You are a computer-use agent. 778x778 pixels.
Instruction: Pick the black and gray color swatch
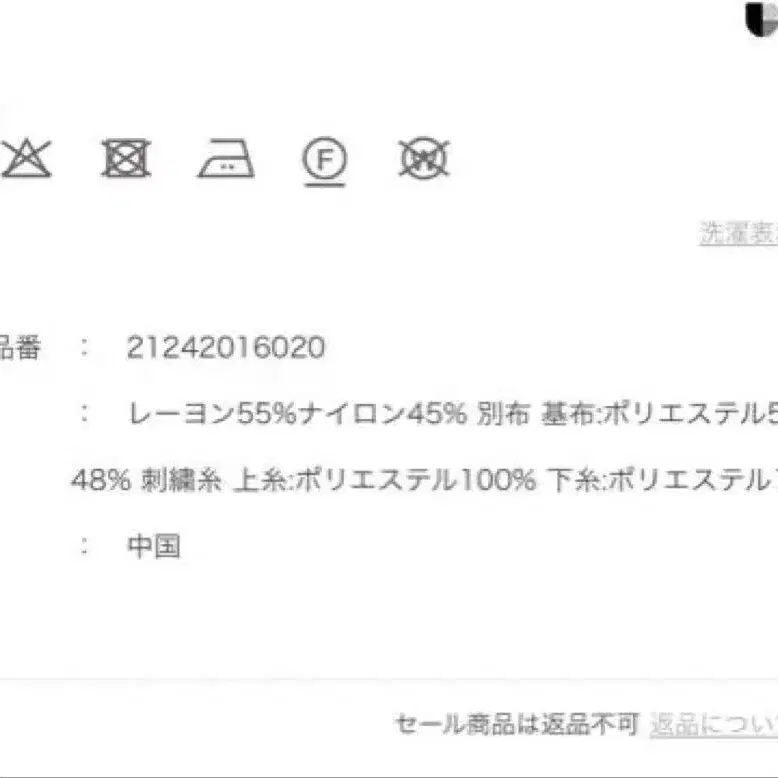(762, 19)
